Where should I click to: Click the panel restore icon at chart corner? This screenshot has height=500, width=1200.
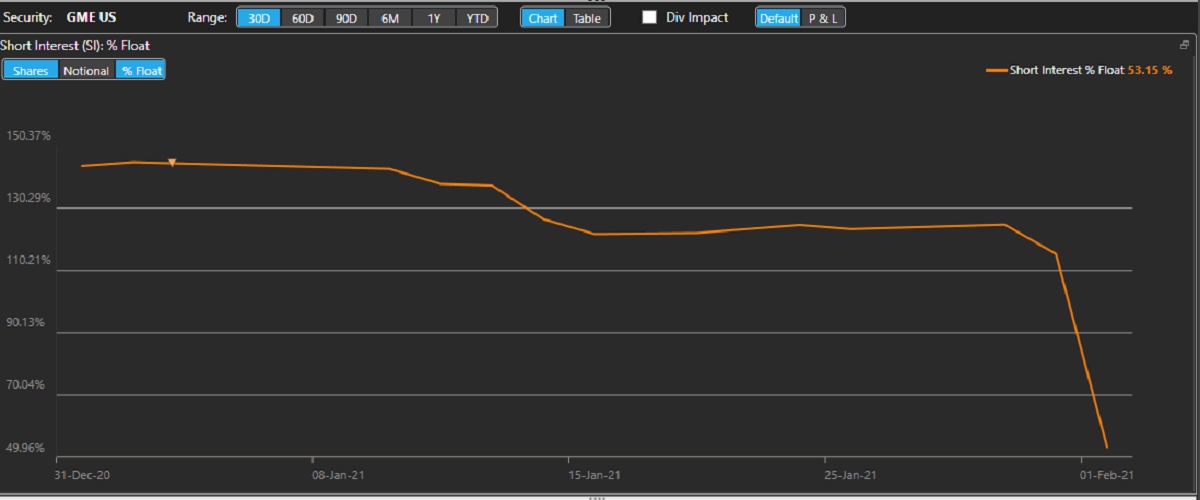click(x=1184, y=46)
